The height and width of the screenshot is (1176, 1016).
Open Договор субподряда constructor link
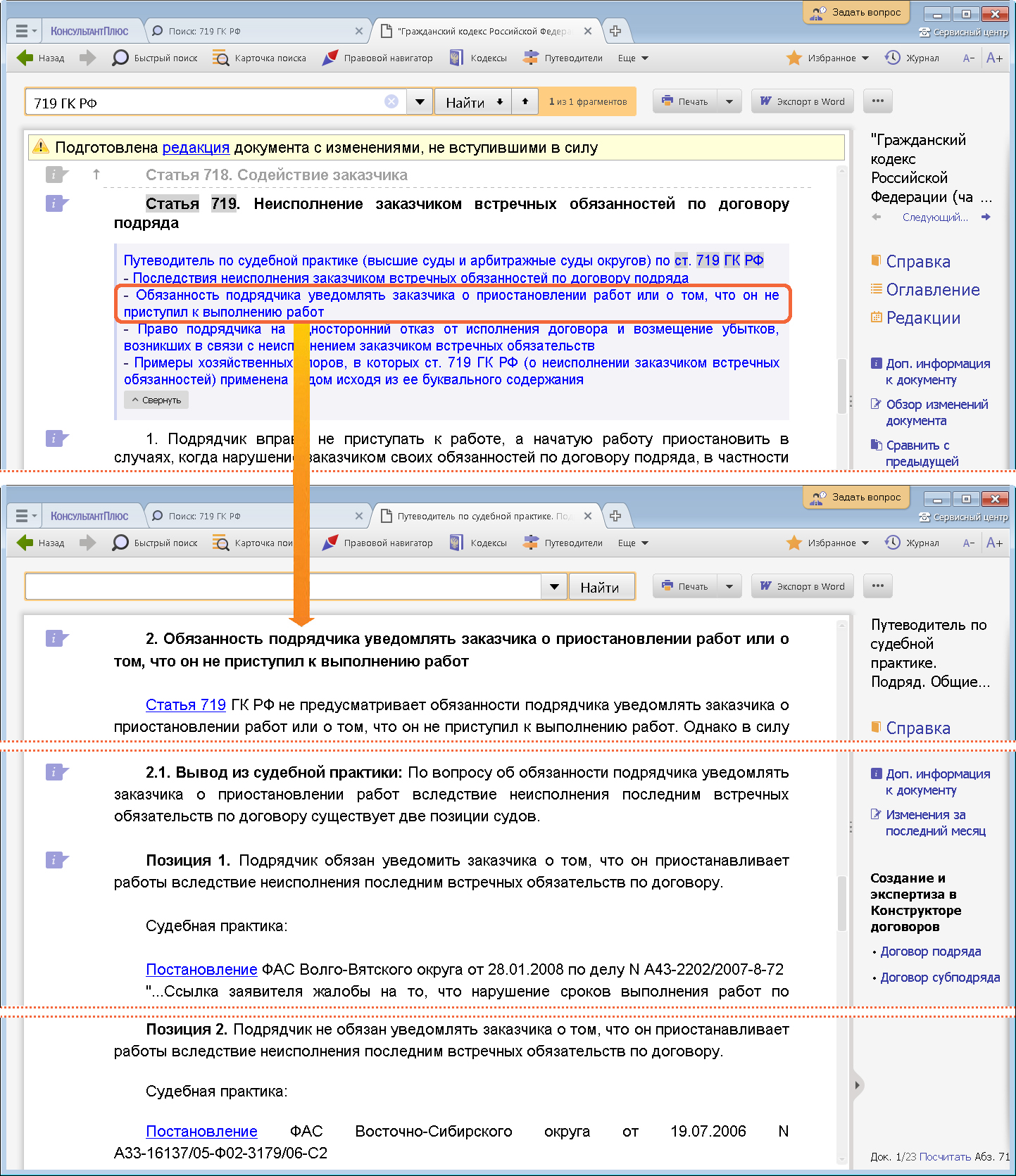tap(940, 978)
